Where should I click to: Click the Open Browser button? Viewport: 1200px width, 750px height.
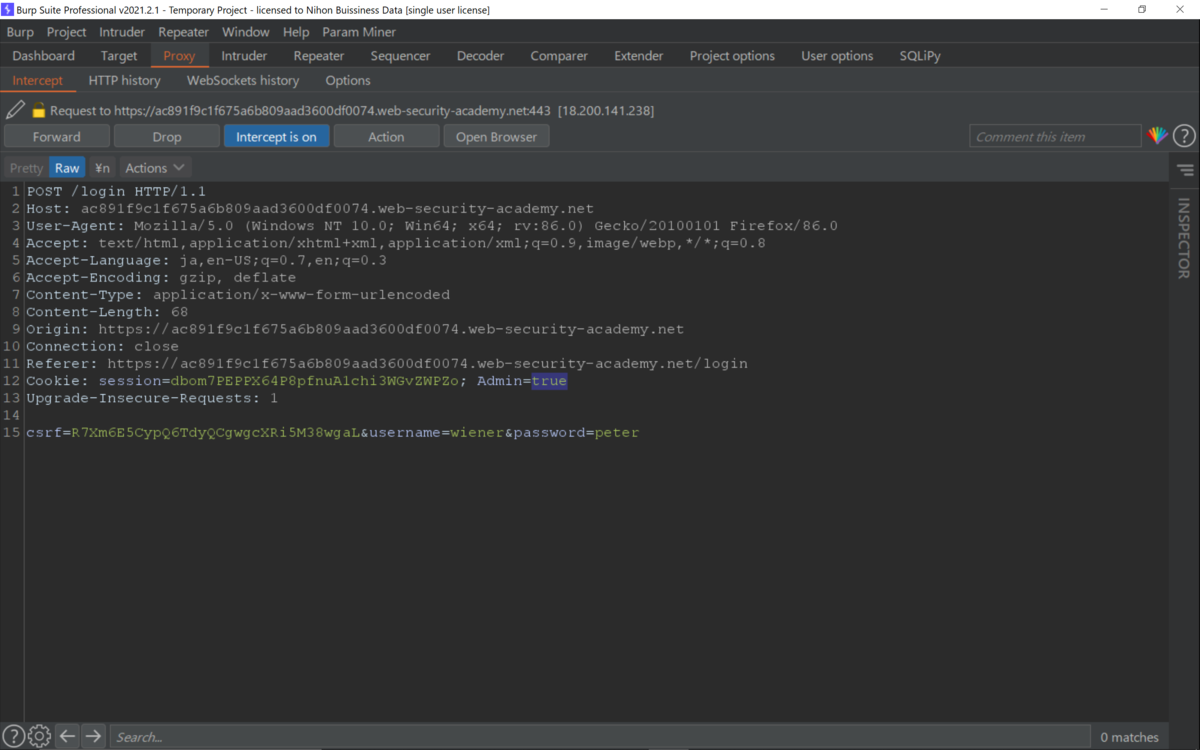[x=497, y=137]
